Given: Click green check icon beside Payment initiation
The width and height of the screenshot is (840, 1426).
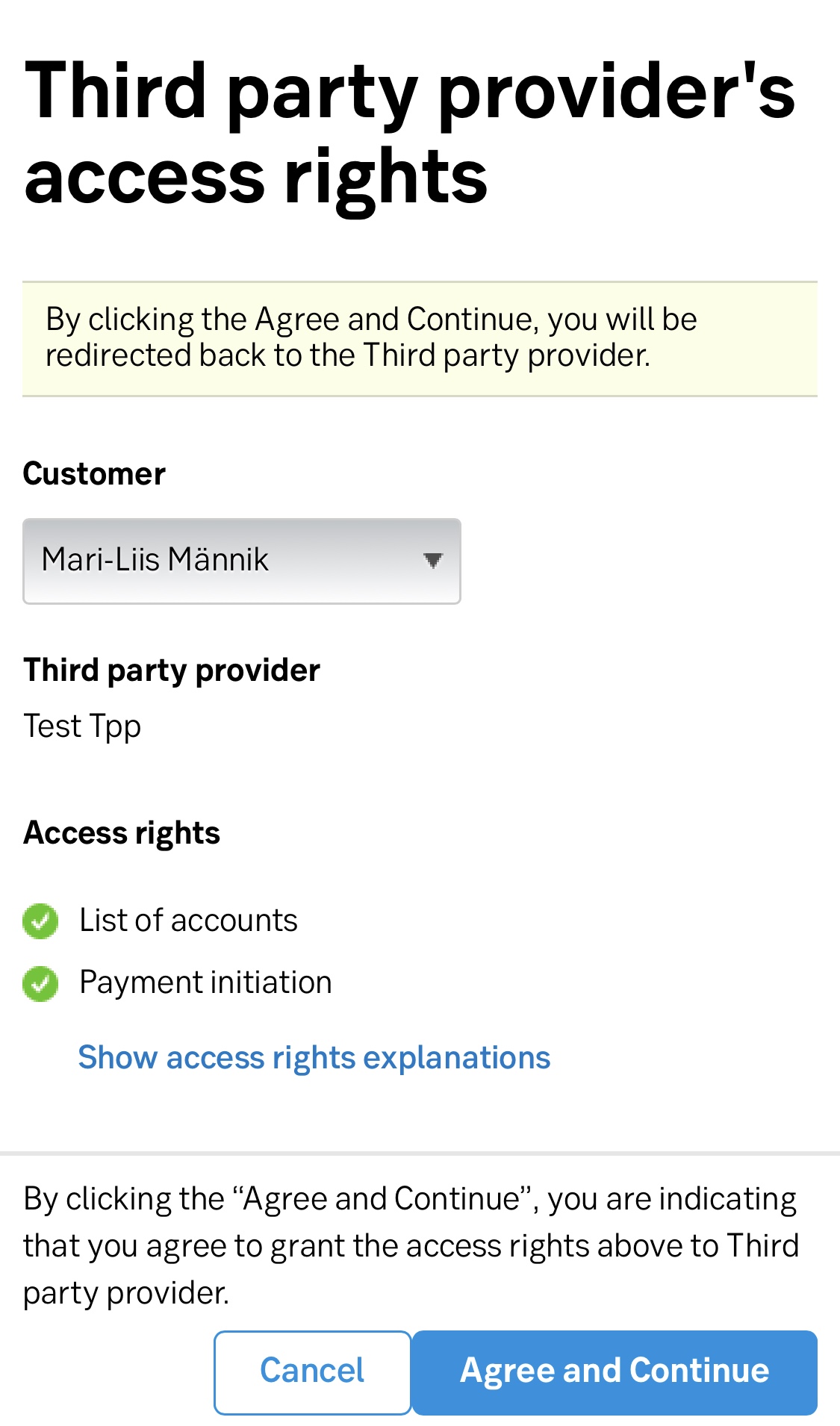Looking at the screenshot, I should pyautogui.click(x=40, y=983).
